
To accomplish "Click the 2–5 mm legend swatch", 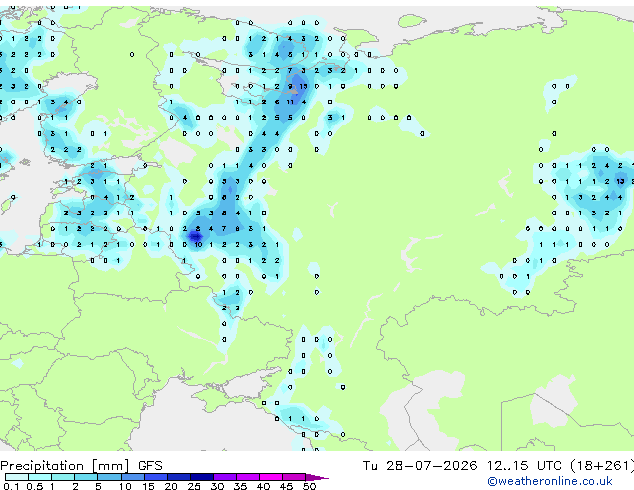I will pos(86,477).
